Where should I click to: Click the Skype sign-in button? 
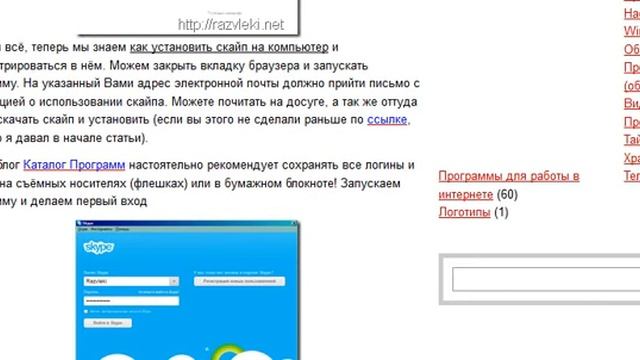pos(108,323)
